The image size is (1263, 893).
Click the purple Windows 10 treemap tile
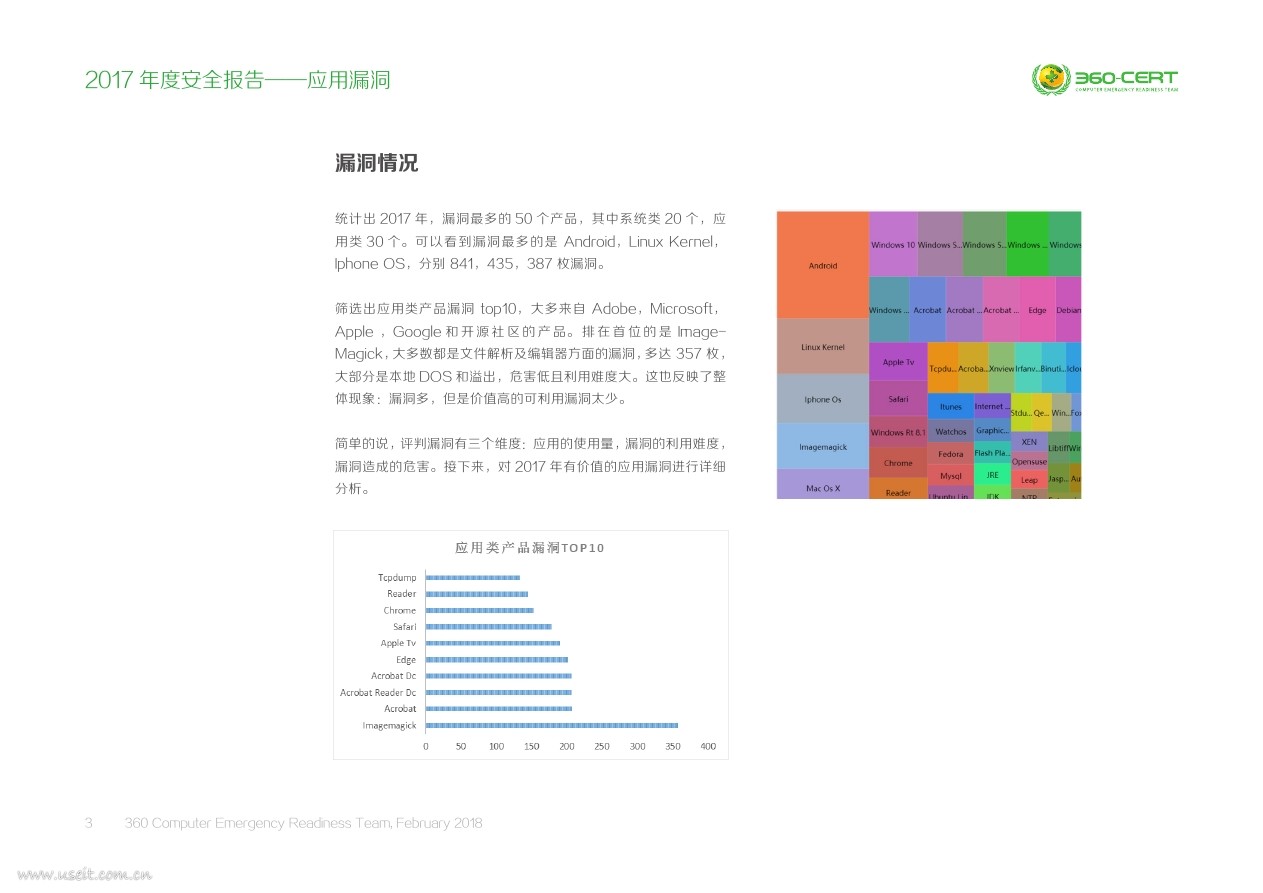[x=893, y=244]
